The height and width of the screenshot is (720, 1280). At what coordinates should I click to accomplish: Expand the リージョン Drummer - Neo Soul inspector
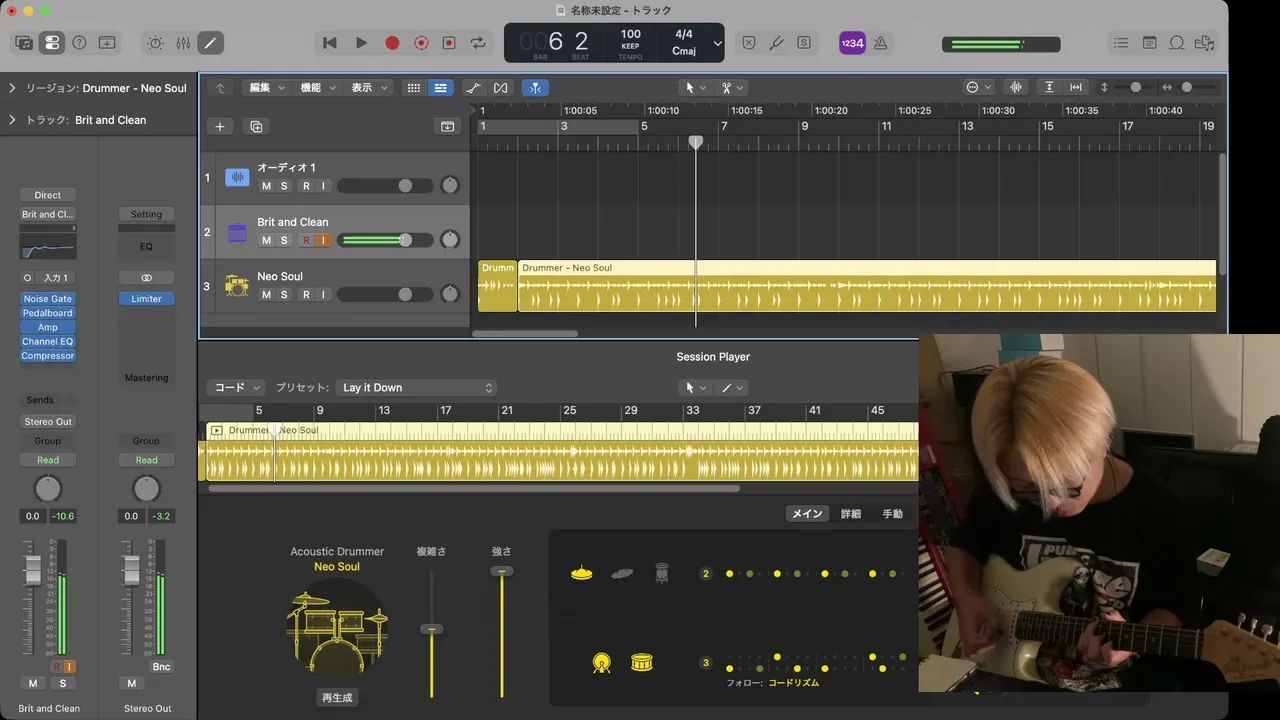pos(12,88)
